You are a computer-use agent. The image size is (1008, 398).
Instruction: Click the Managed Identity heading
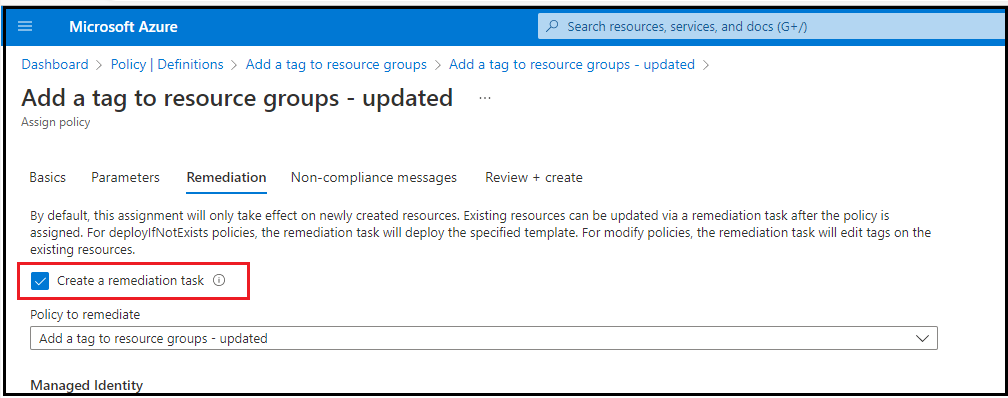pyautogui.click(x=86, y=385)
